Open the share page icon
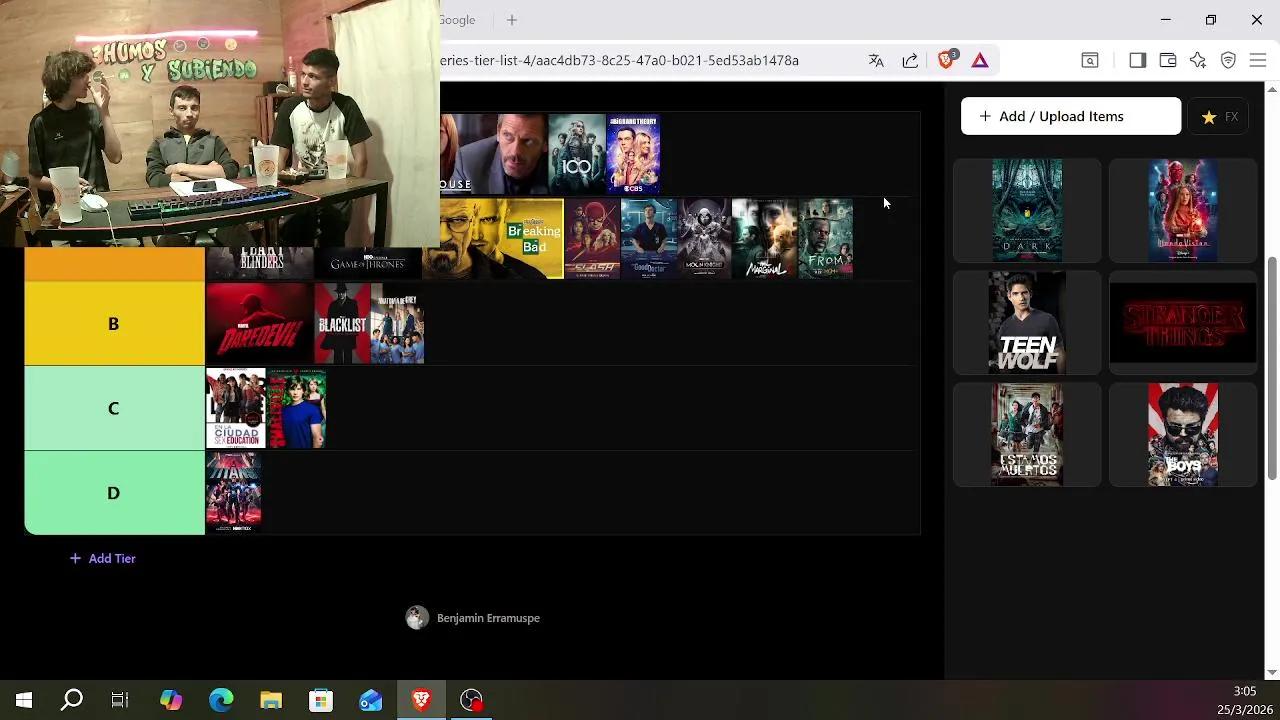 pos(910,61)
